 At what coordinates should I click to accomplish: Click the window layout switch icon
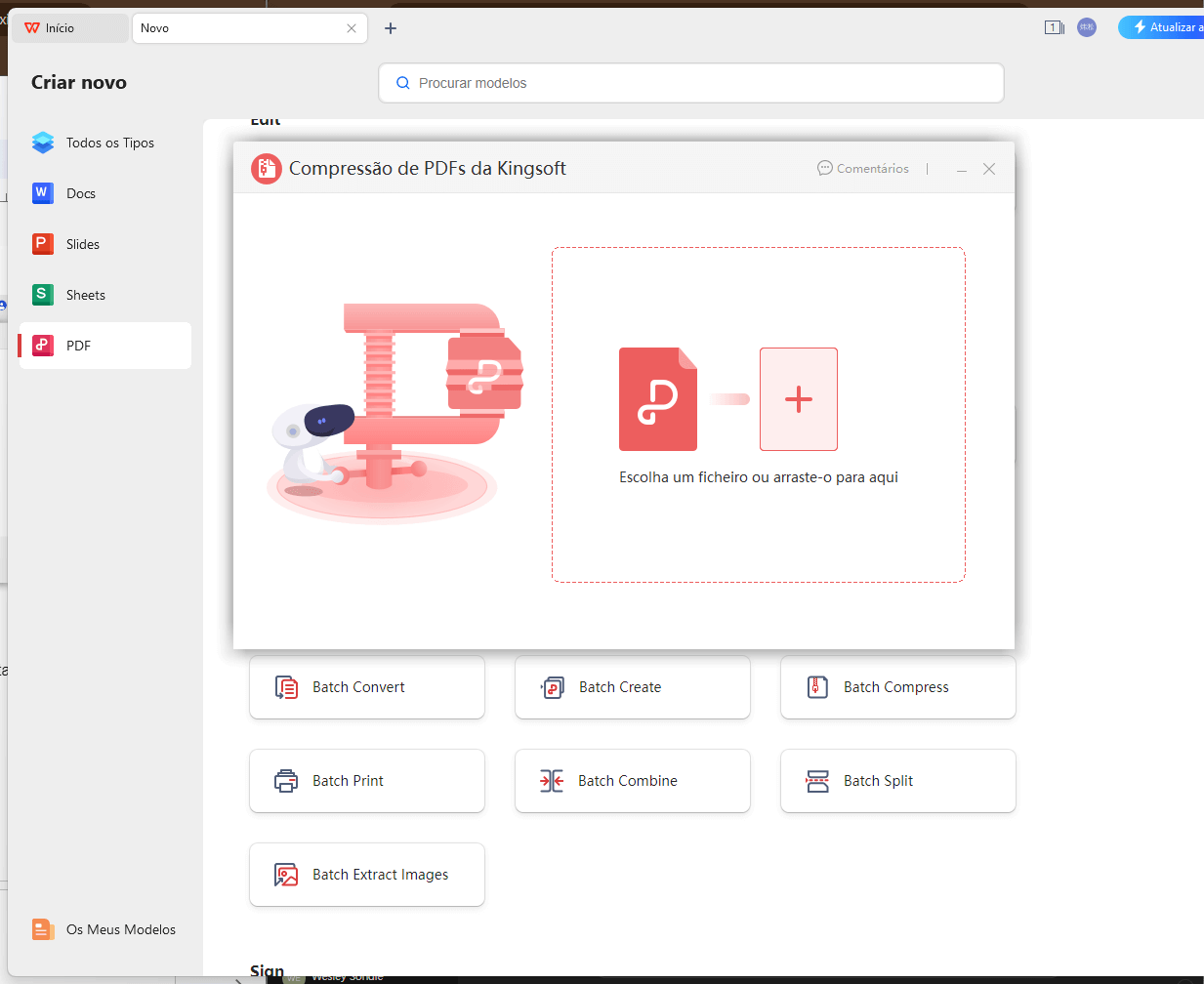[1055, 27]
